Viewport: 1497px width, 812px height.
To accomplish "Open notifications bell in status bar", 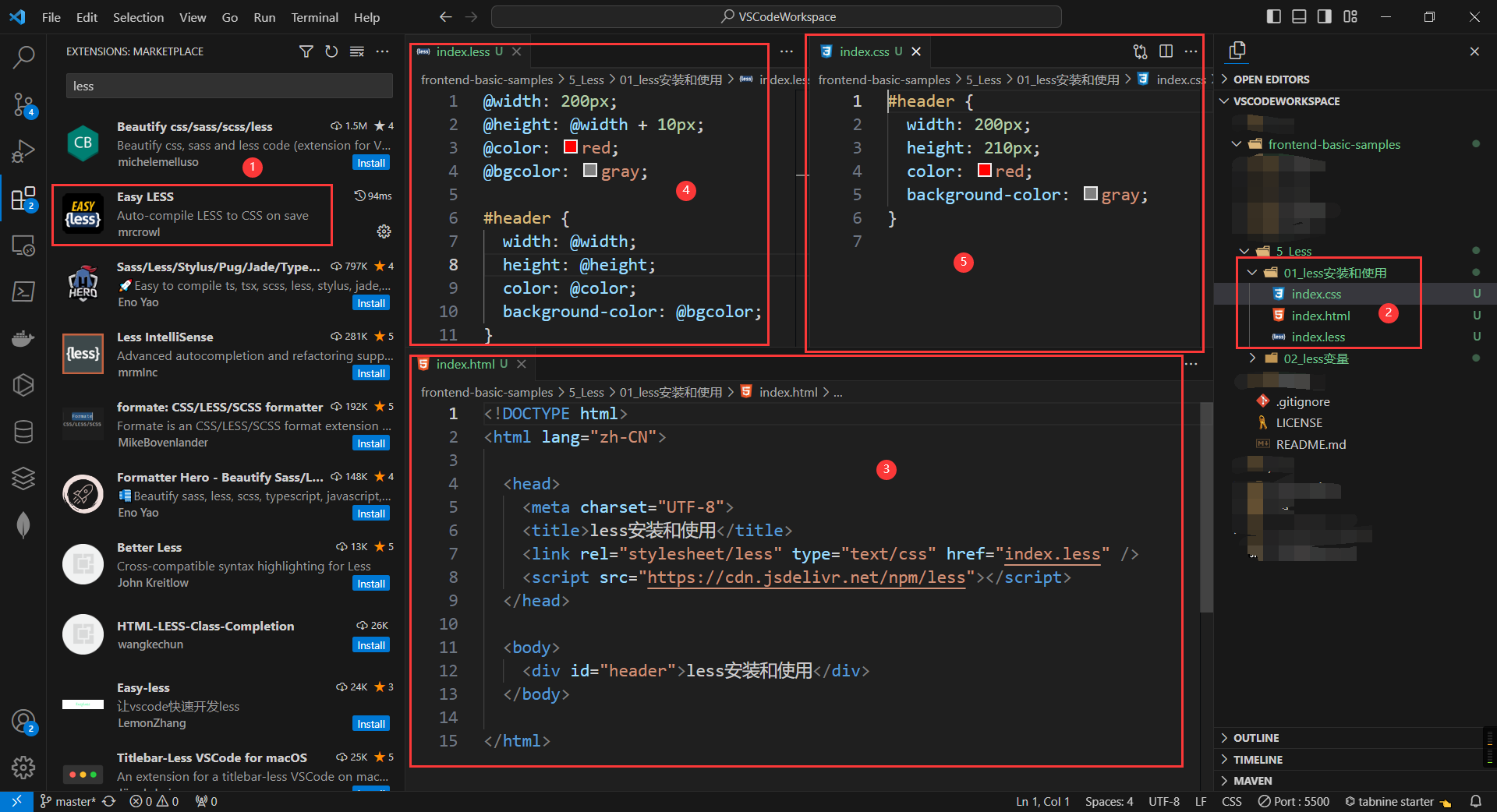I will tap(1475, 801).
